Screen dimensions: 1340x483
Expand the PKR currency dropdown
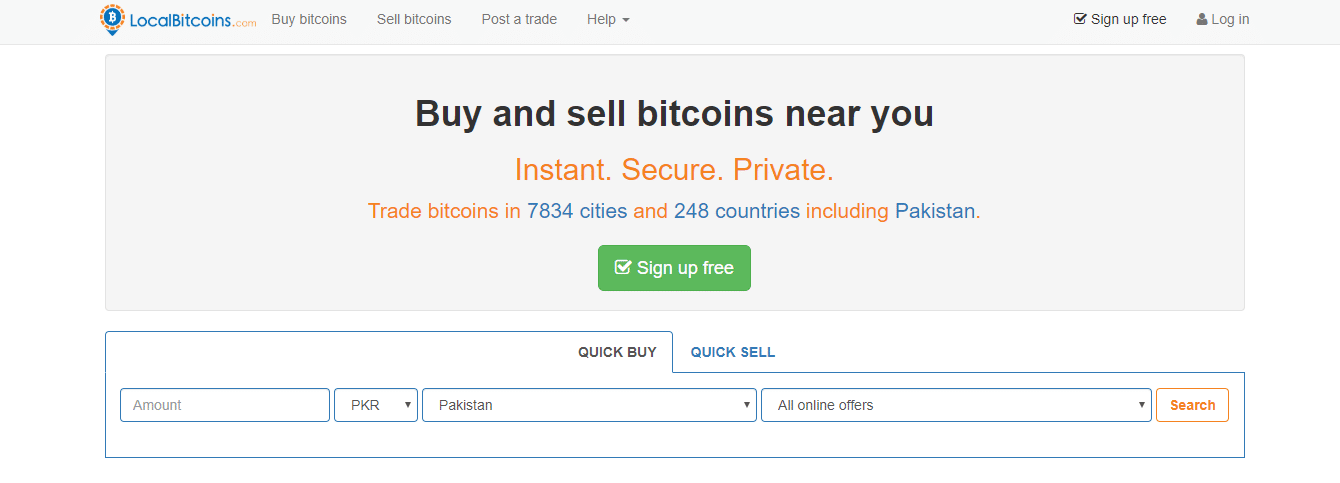pyautogui.click(x=376, y=405)
